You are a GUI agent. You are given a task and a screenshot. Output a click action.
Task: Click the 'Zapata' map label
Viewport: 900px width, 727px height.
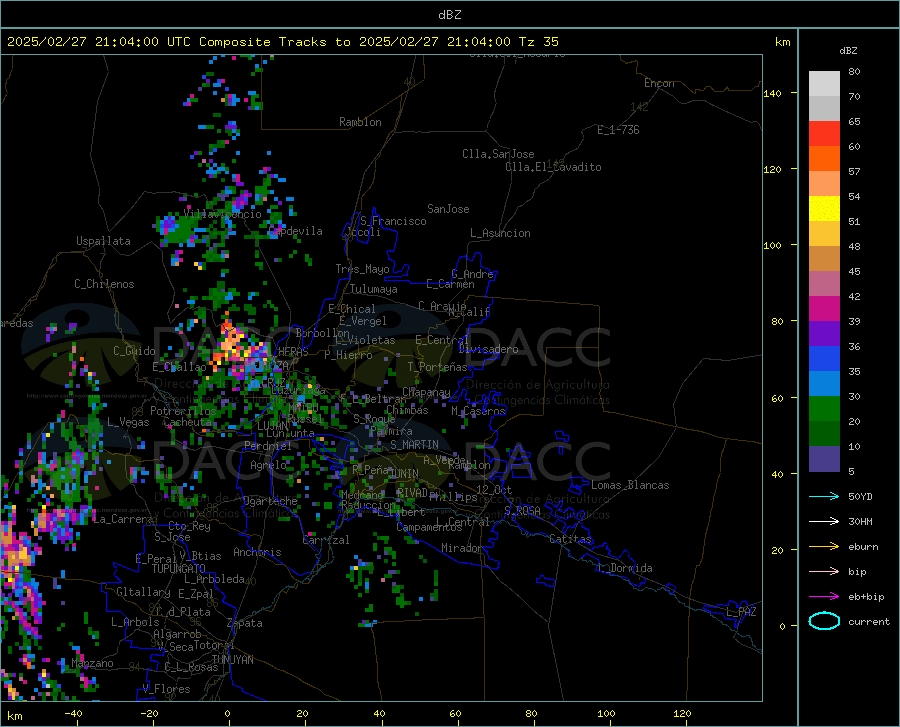(x=245, y=623)
